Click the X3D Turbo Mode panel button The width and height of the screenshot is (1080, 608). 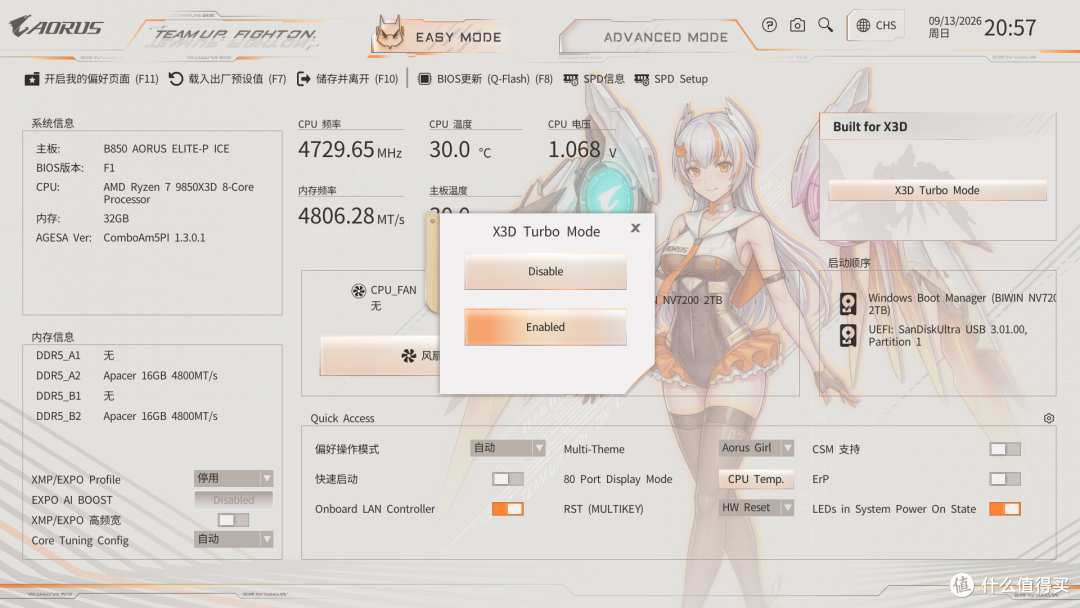point(937,190)
